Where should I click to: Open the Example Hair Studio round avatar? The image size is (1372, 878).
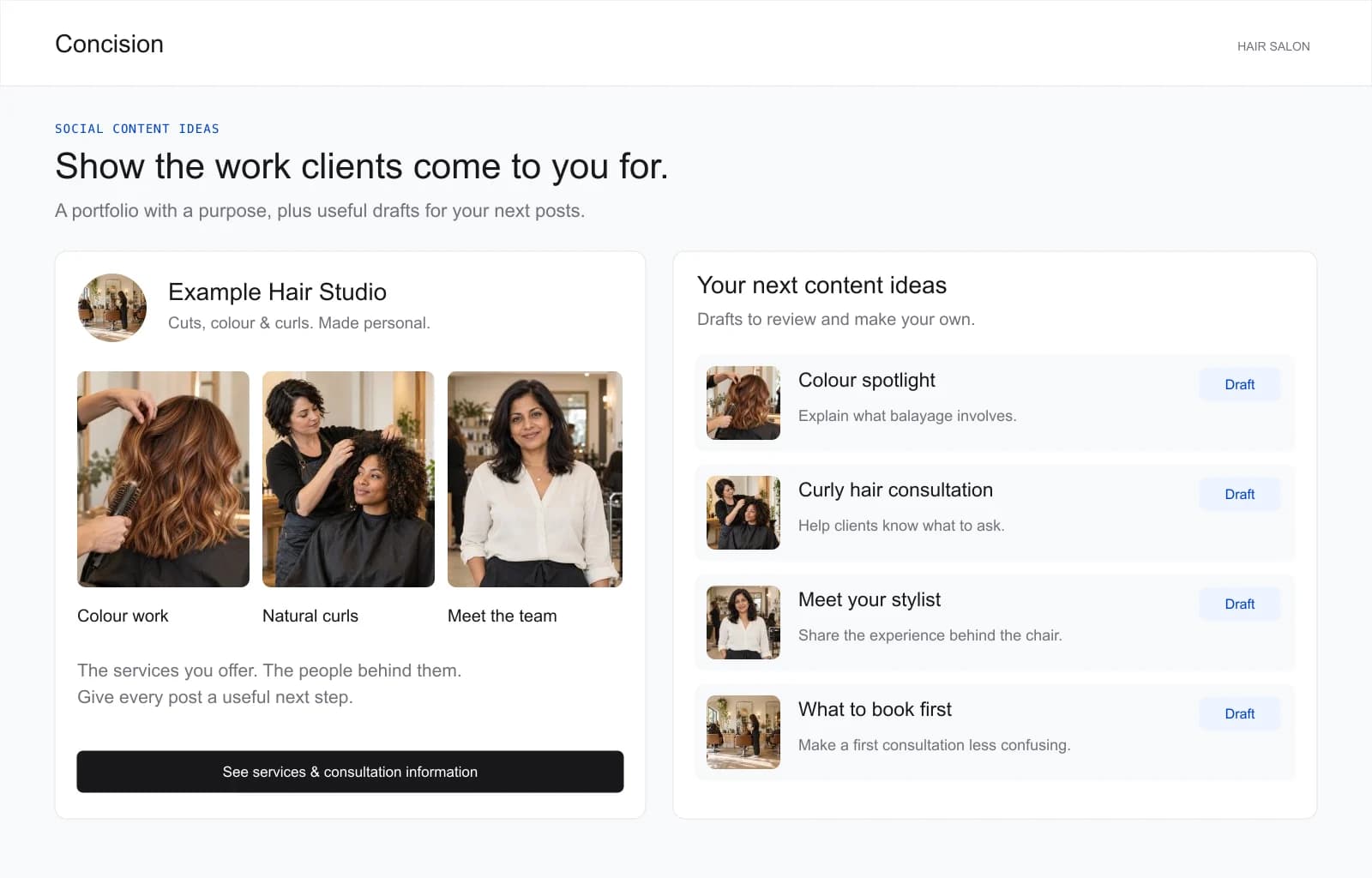[112, 308]
